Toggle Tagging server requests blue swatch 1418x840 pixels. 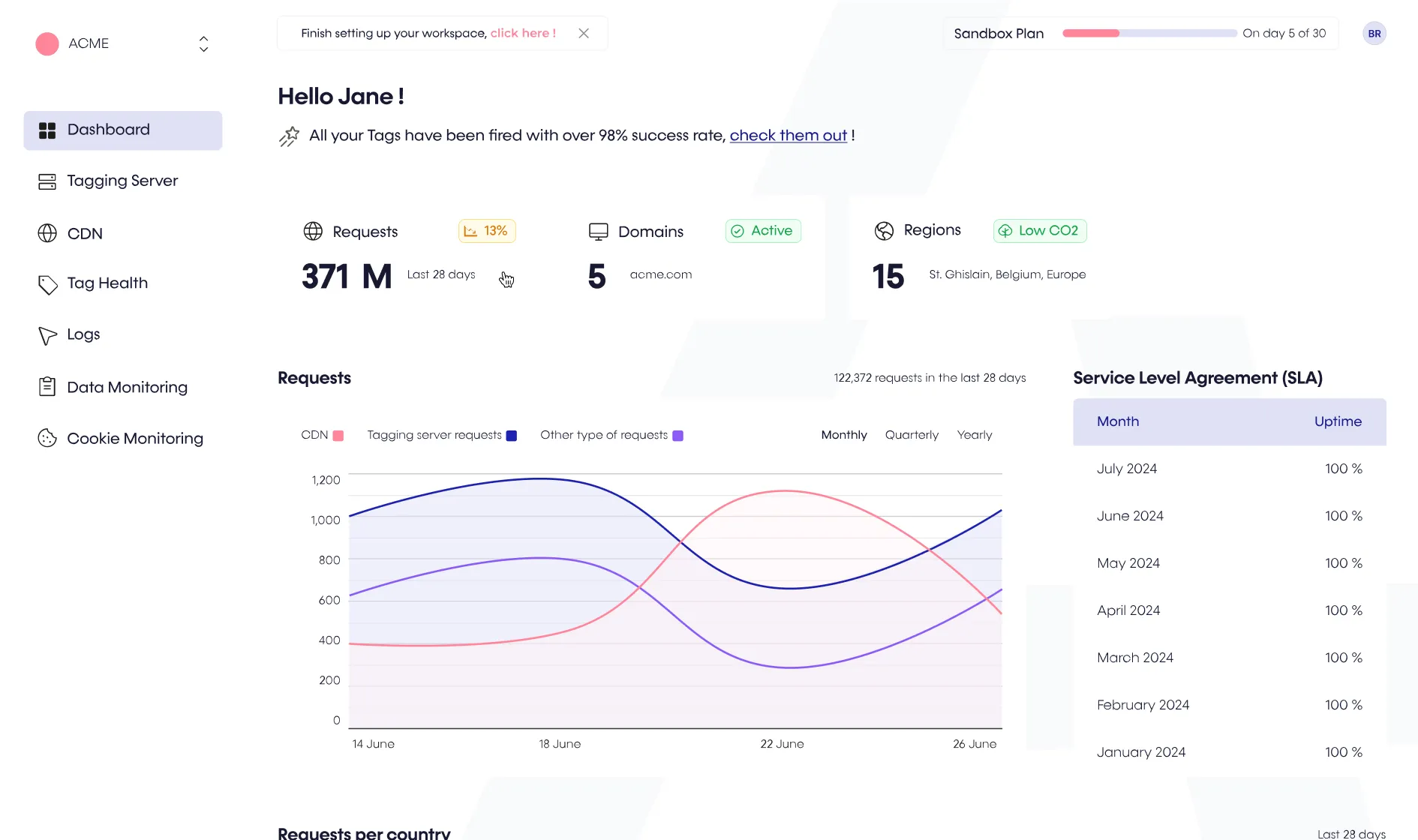coord(512,436)
